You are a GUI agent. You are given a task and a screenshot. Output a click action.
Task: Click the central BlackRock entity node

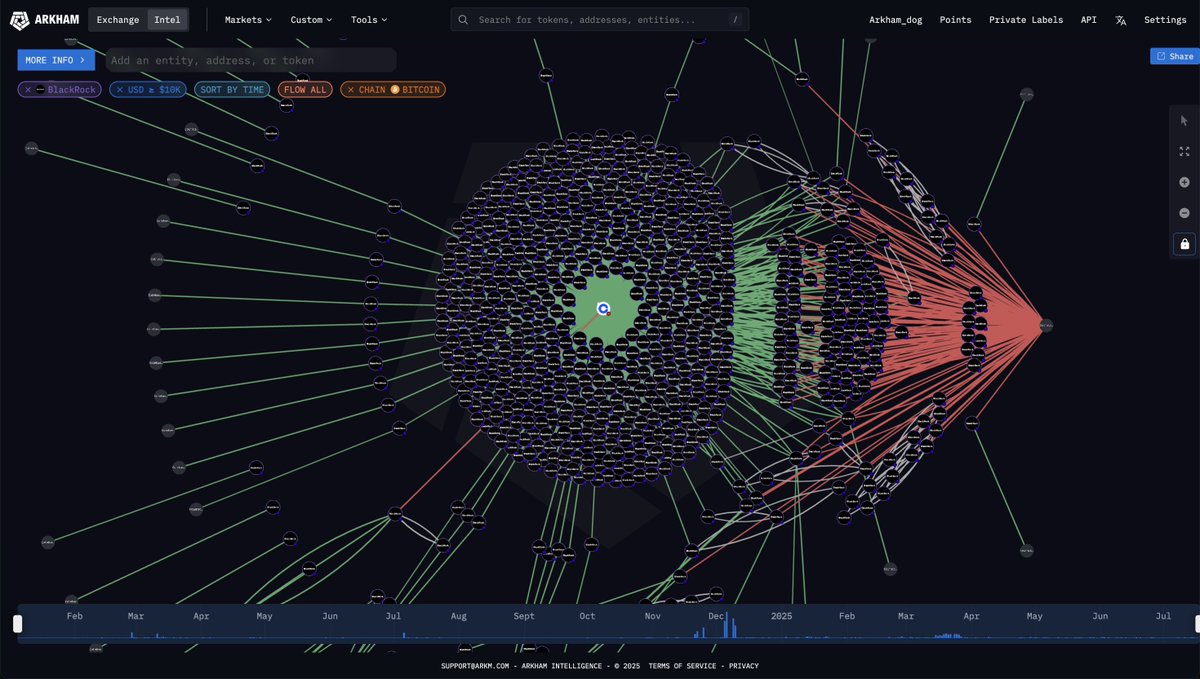tap(603, 309)
